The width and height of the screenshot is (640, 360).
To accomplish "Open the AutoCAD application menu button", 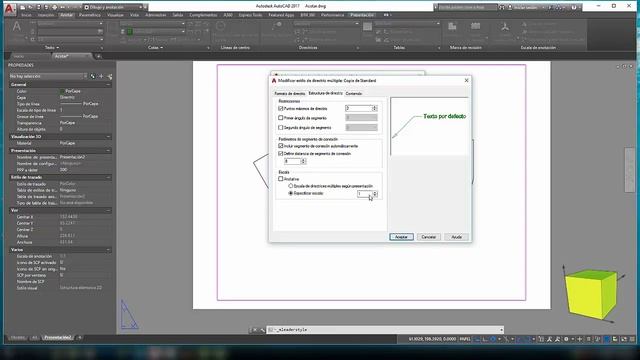I will tap(9, 8).
